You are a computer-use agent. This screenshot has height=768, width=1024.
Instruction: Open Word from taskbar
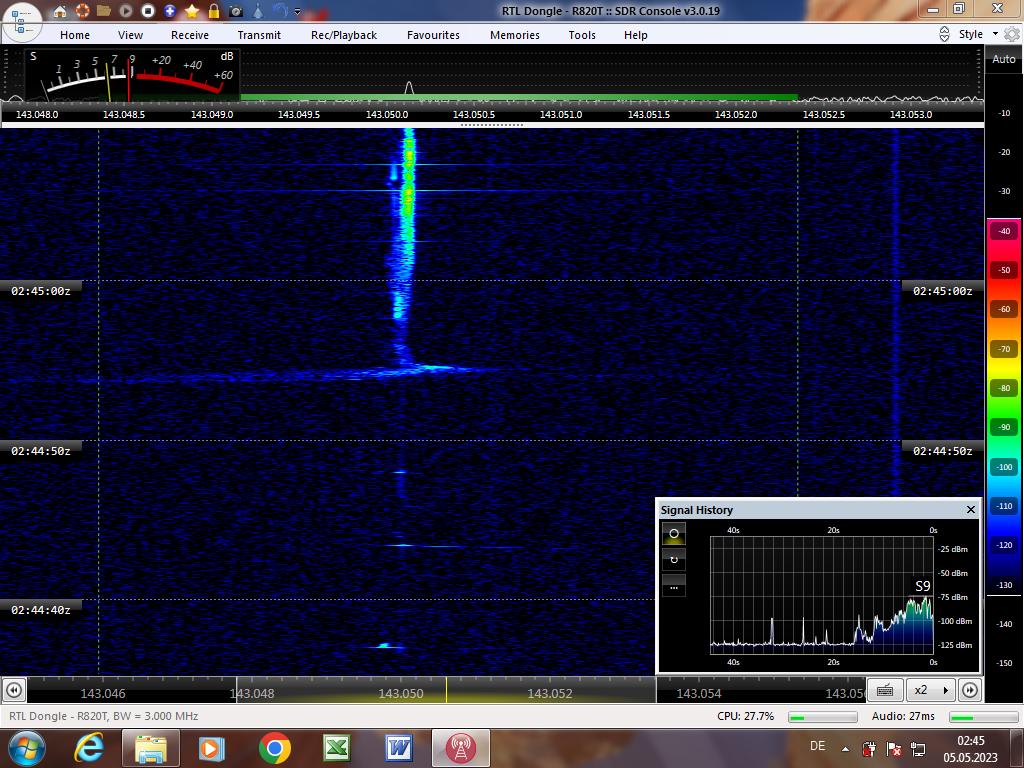click(398, 748)
